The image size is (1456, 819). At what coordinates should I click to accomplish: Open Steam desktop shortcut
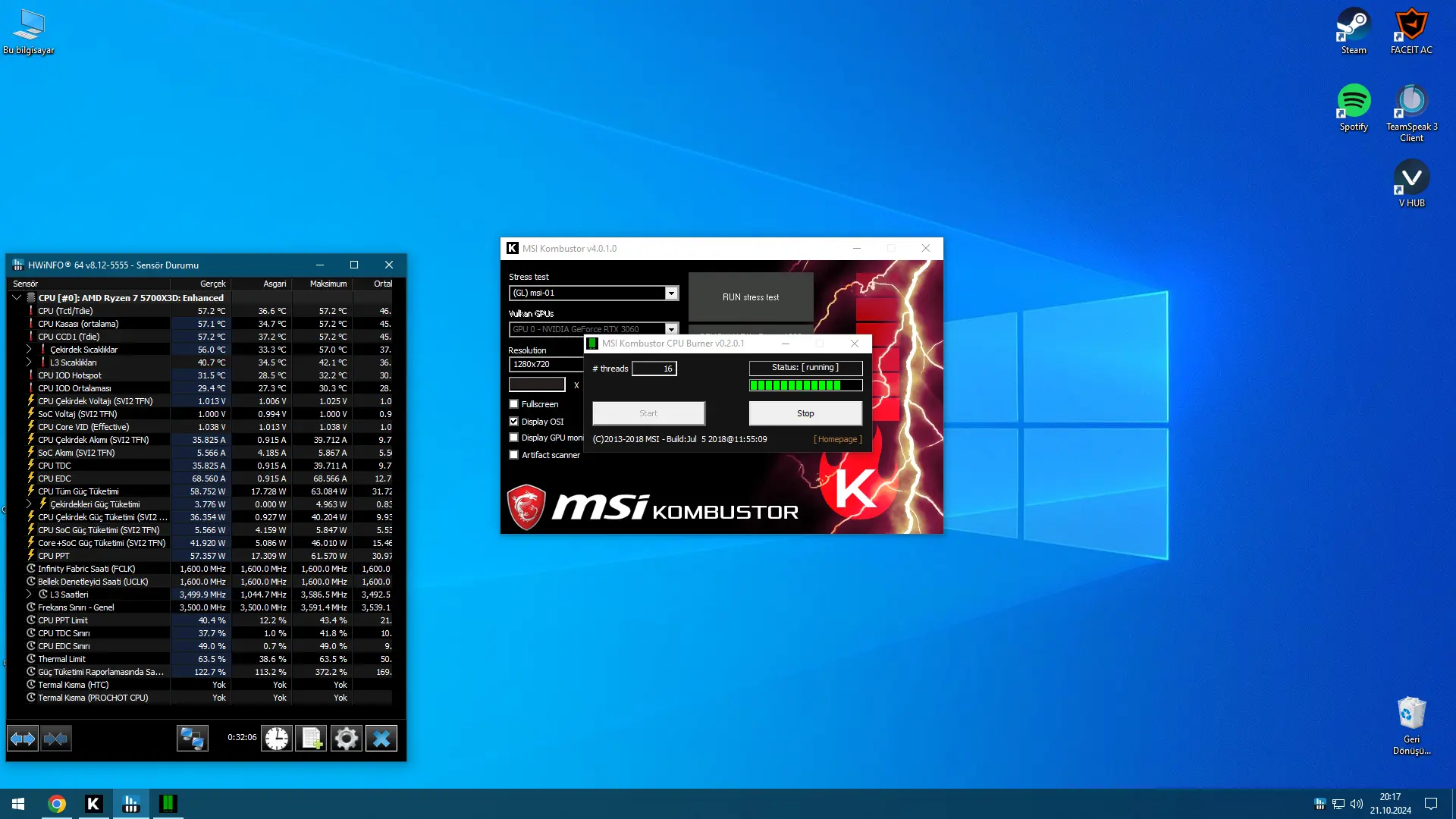(x=1353, y=32)
